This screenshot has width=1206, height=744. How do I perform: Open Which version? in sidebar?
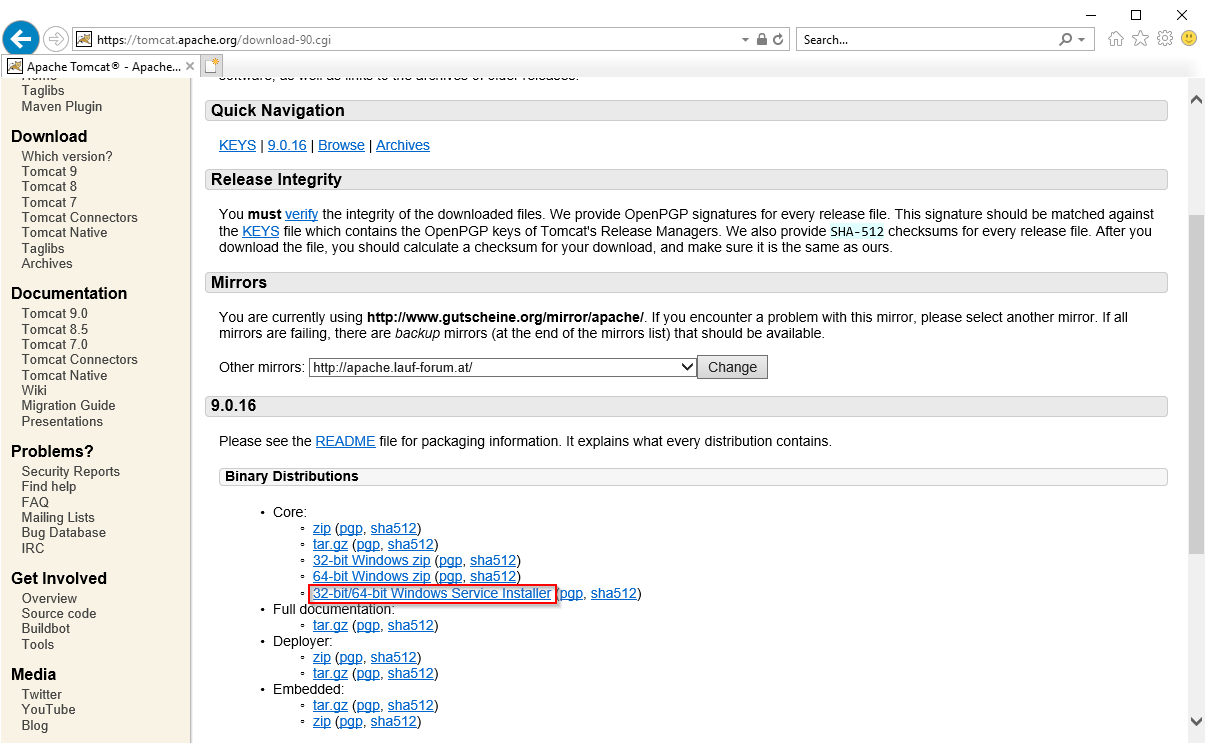click(x=67, y=156)
